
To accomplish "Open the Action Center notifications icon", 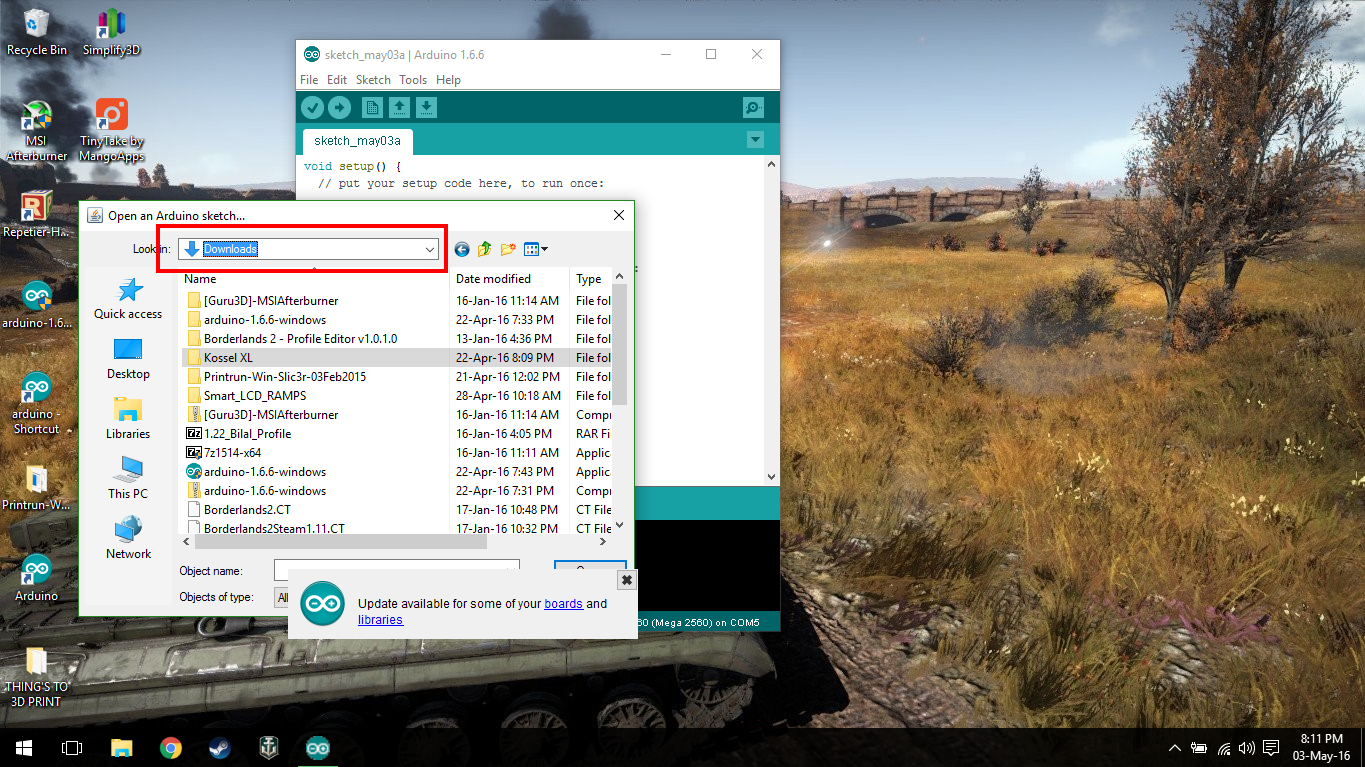I will coord(1271,748).
